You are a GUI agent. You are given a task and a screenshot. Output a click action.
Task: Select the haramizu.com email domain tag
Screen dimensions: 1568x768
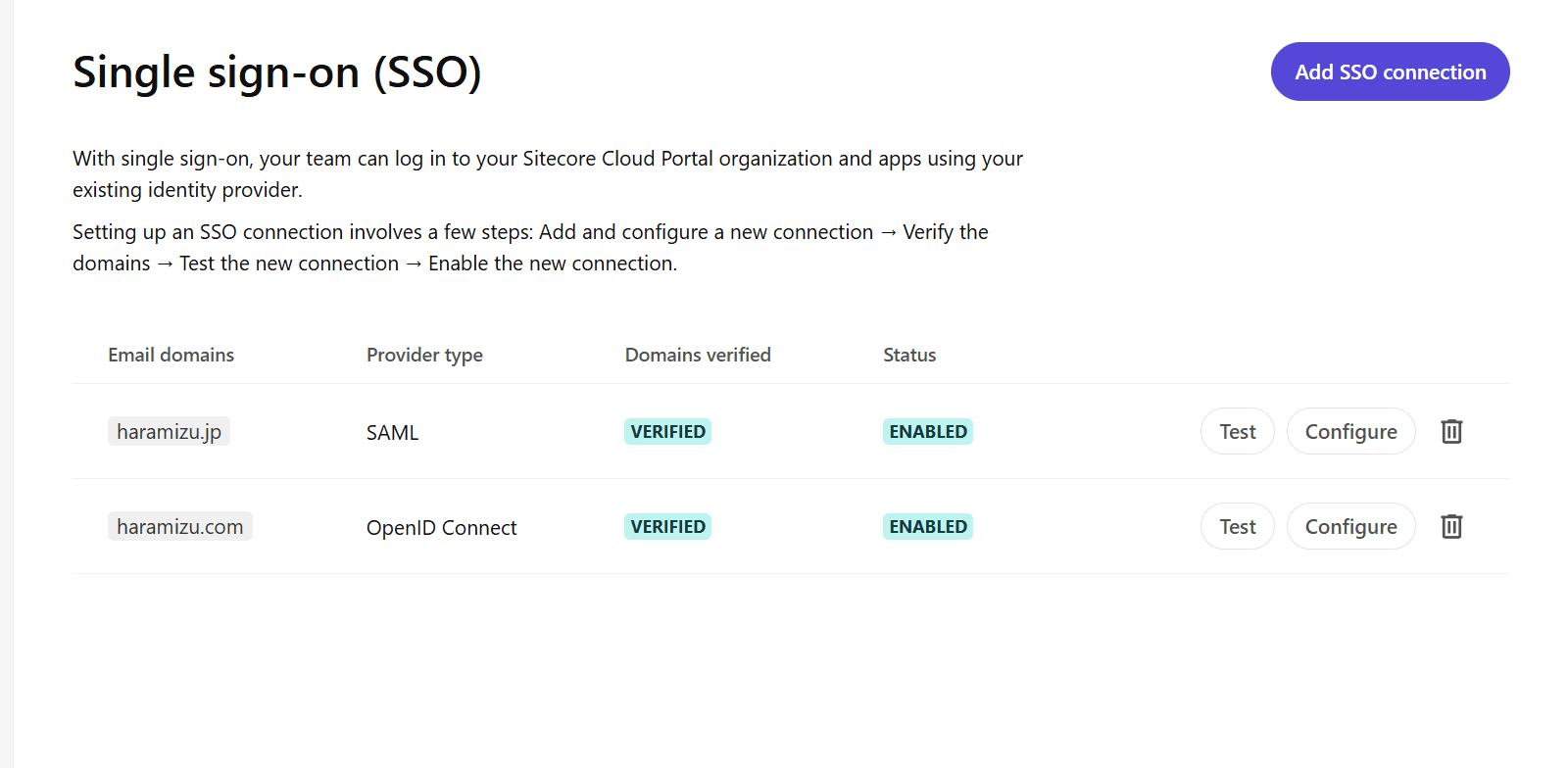[179, 526]
